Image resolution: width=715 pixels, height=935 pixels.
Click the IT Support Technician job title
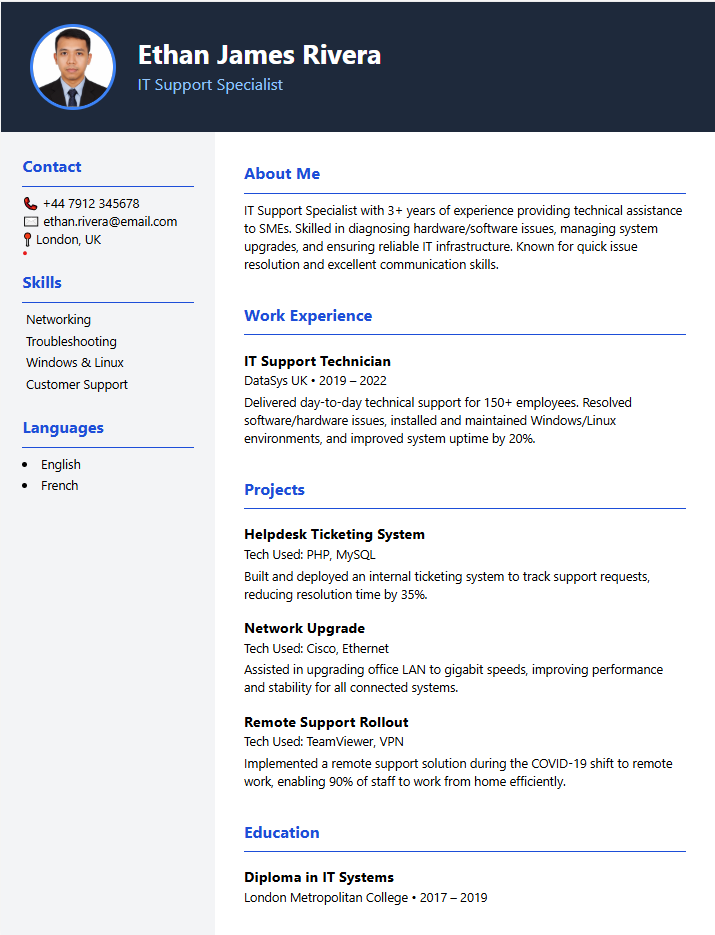(317, 362)
